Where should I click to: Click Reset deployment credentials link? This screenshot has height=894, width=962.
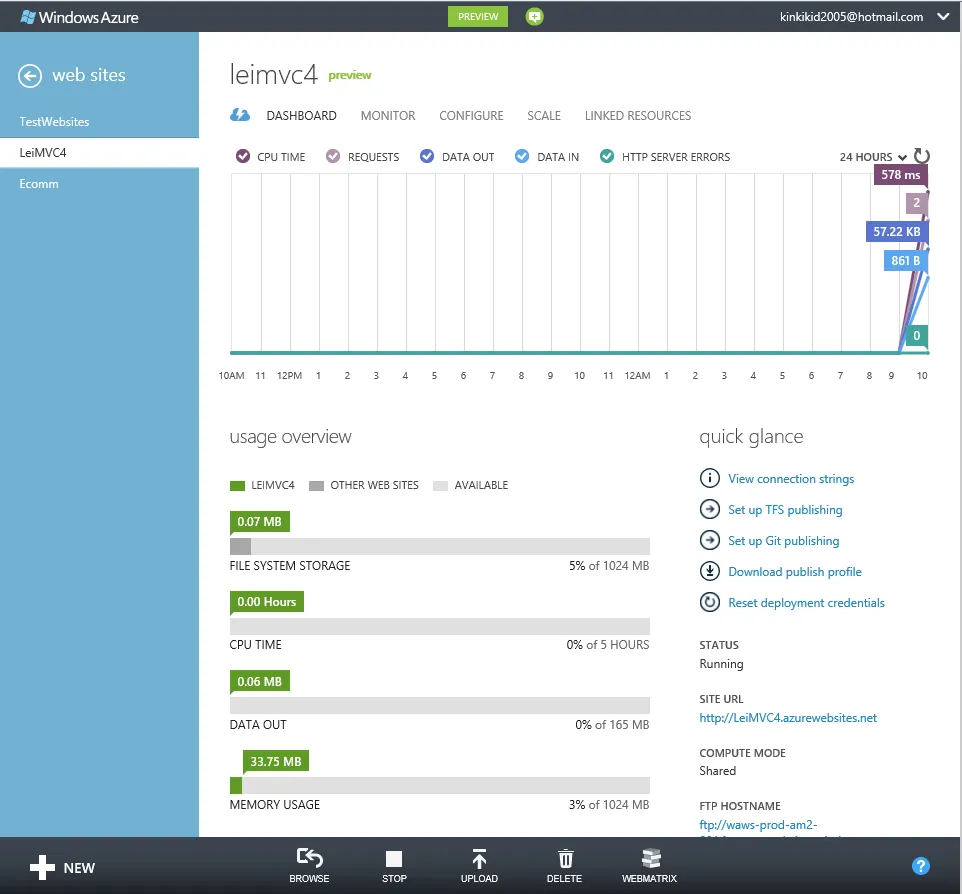[x=806, y=603]
